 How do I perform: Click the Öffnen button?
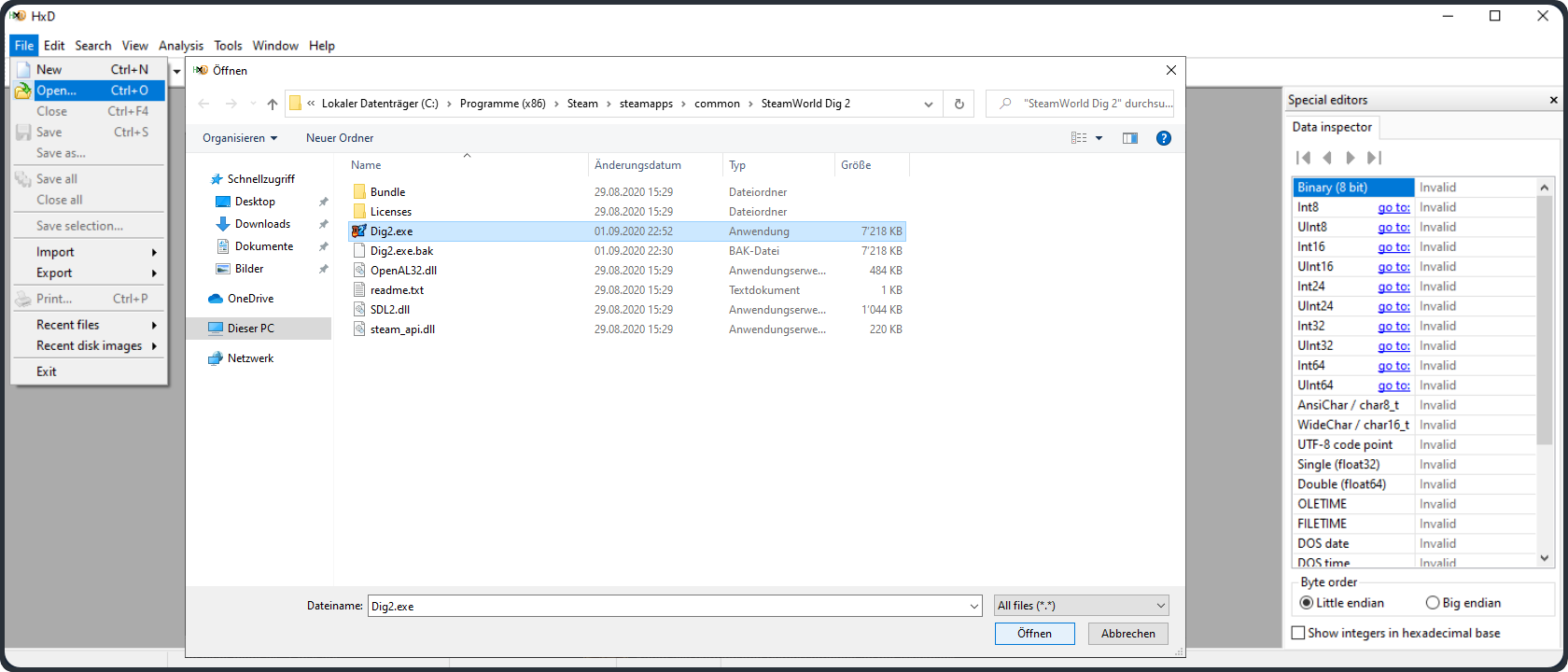(x=1034, y=634)
